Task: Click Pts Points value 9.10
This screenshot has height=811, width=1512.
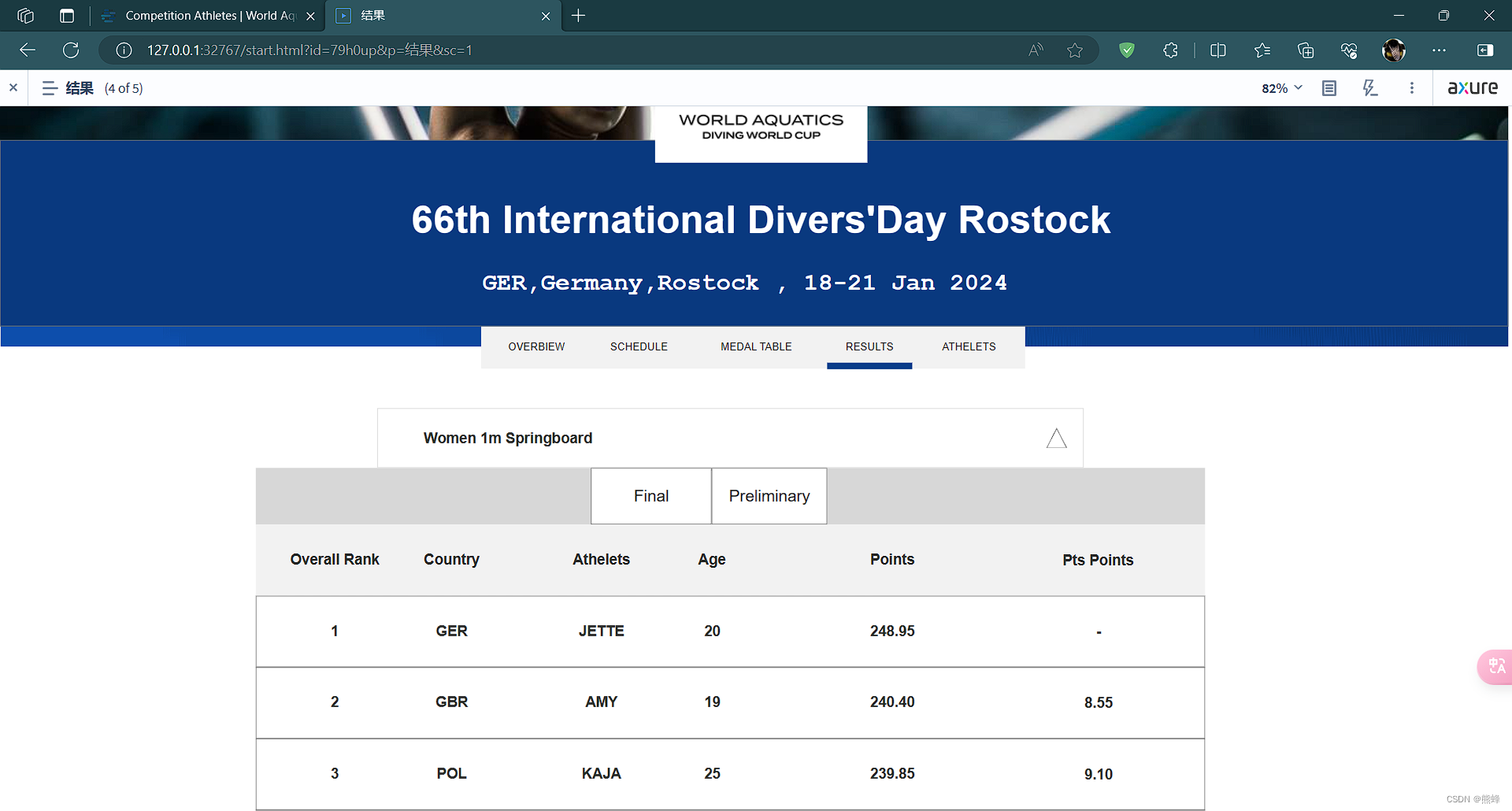Action: click(x=1099, y=774)
